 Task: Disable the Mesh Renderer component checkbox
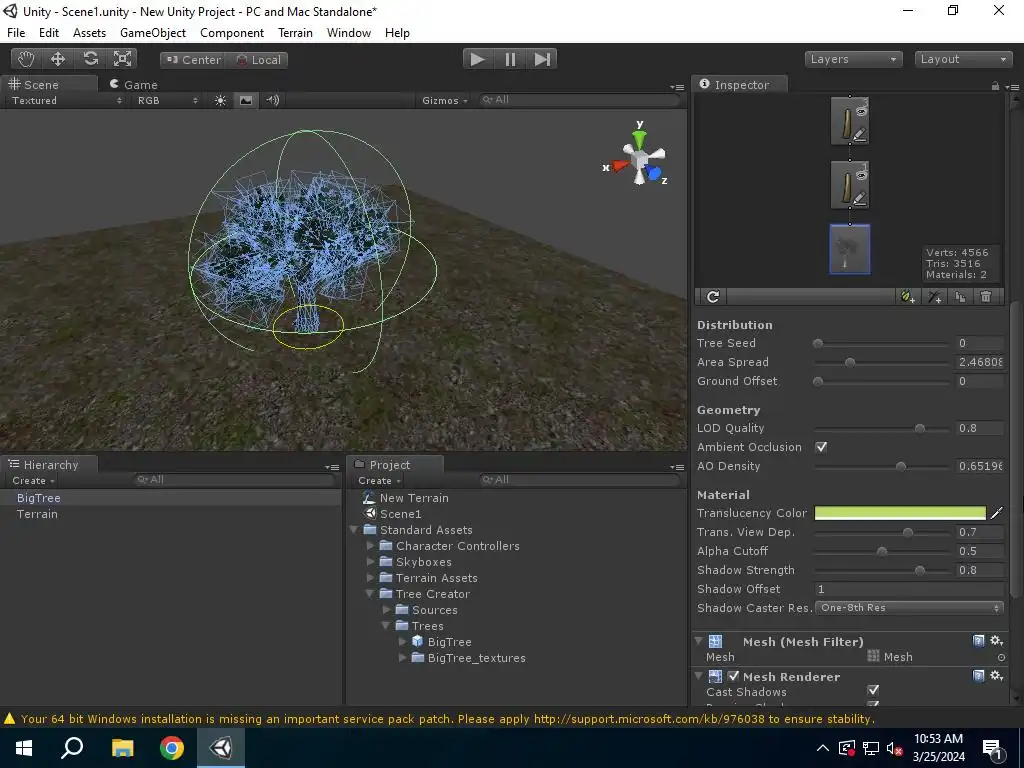(733, 677)
